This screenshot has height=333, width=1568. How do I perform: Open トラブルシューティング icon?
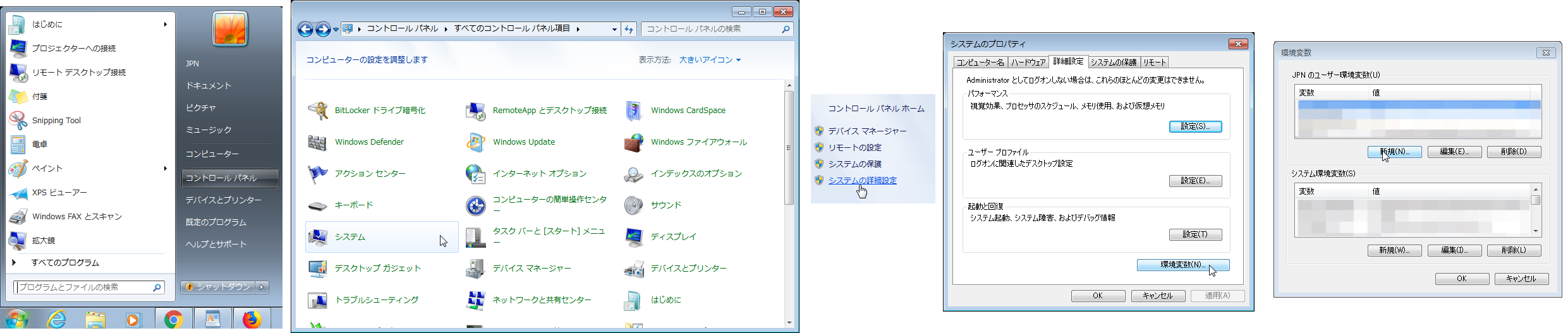317,300
